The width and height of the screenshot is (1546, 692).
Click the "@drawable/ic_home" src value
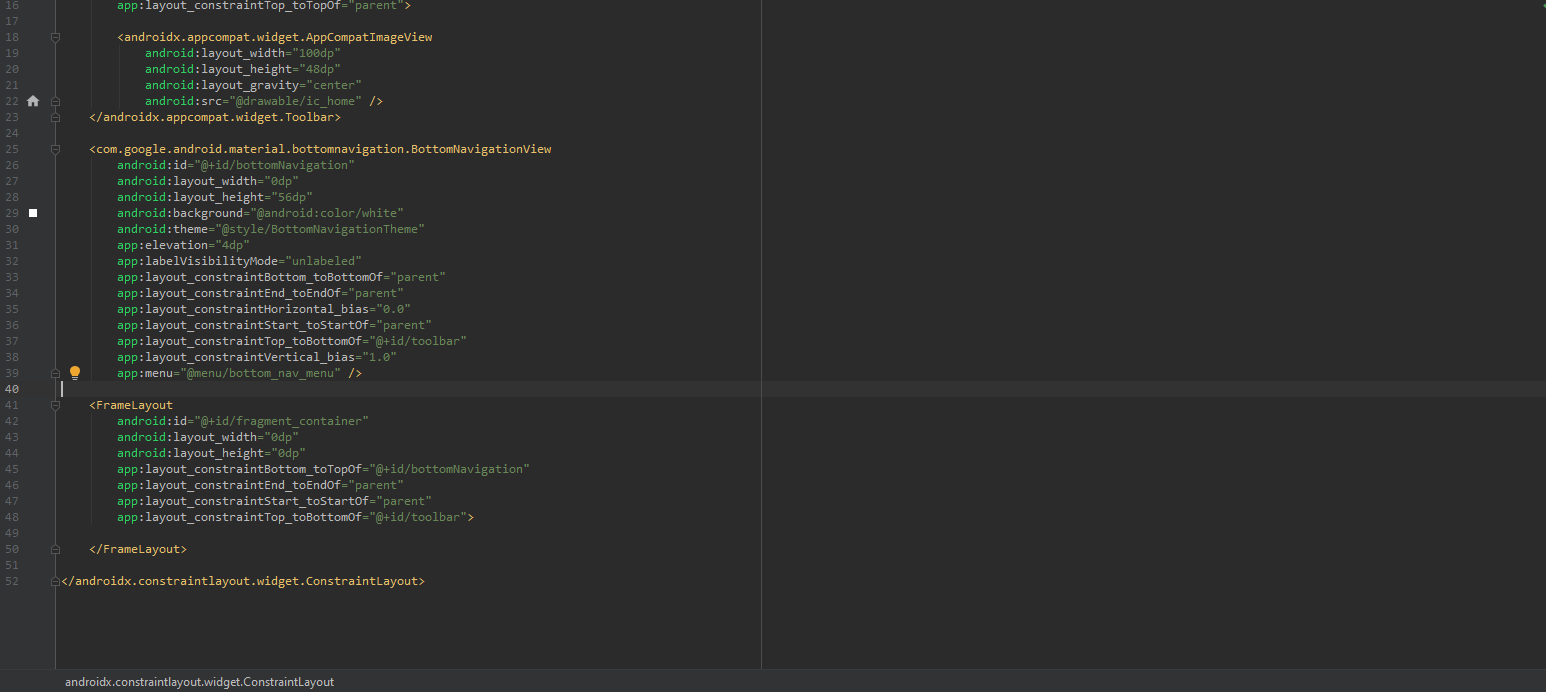tap(296, 101)
